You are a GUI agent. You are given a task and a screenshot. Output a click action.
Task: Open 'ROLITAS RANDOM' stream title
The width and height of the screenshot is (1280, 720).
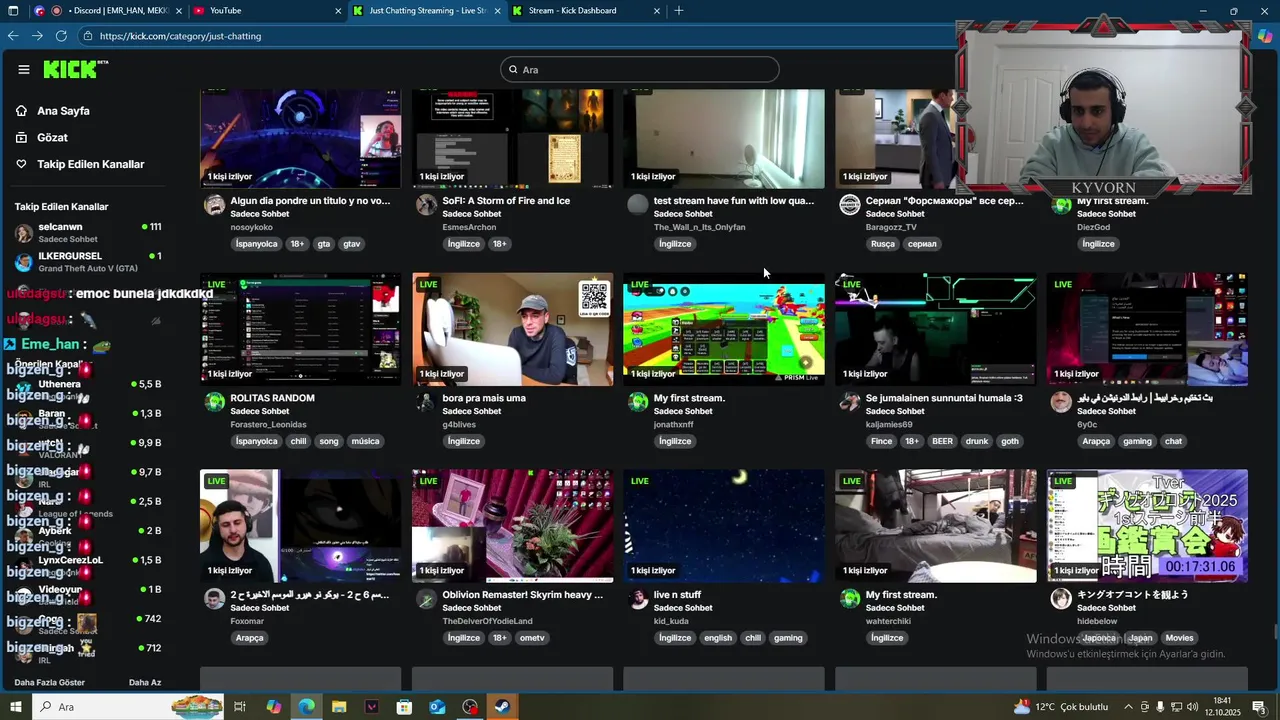[x=272, y=398]
